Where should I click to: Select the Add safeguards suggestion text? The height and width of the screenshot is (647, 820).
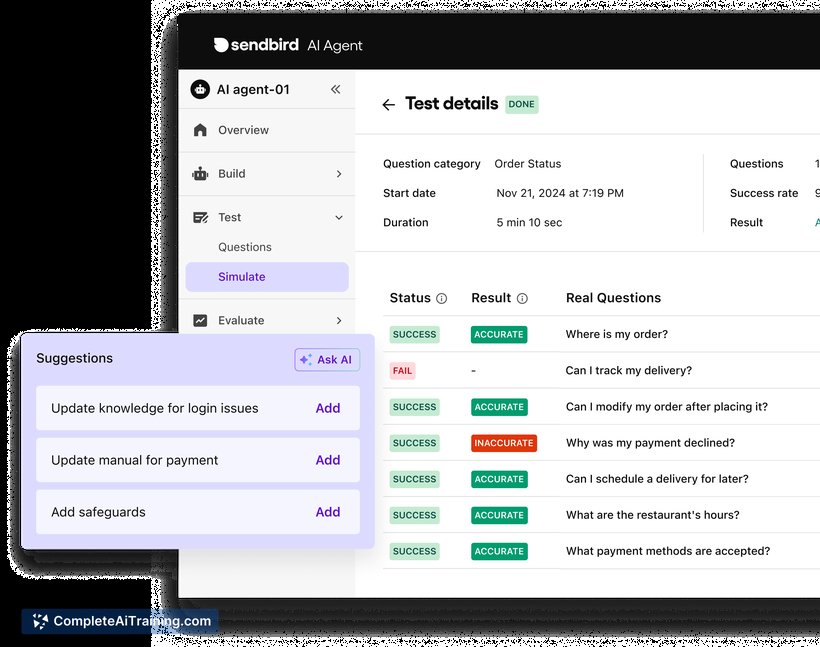(98, 512)
